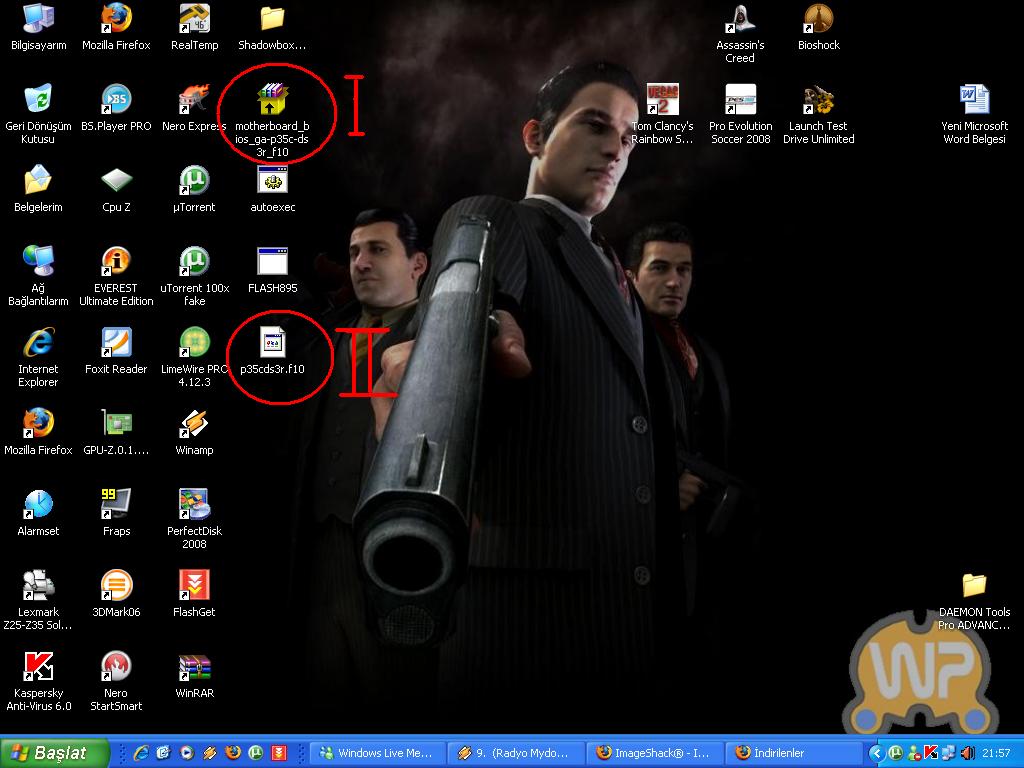
Task: Open Messenger status tray icon
Action: (914, 753)
